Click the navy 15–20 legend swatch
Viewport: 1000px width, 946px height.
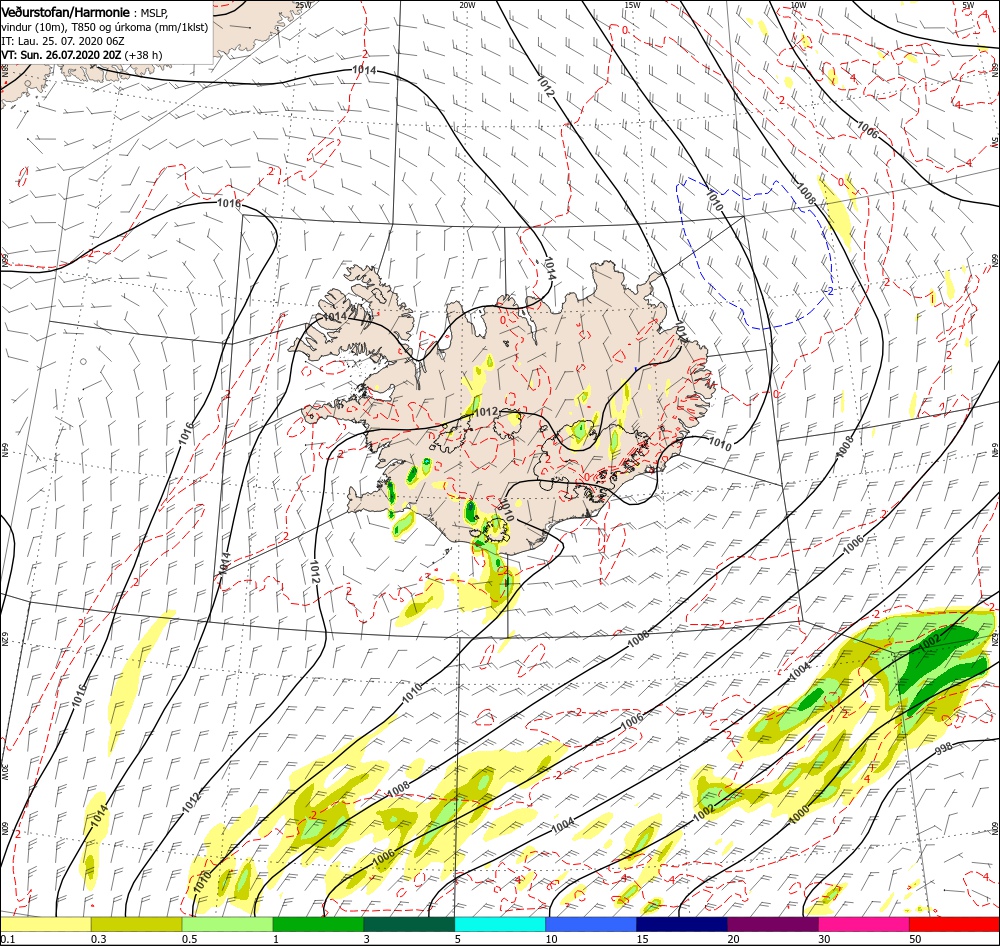tap(682, 924)
